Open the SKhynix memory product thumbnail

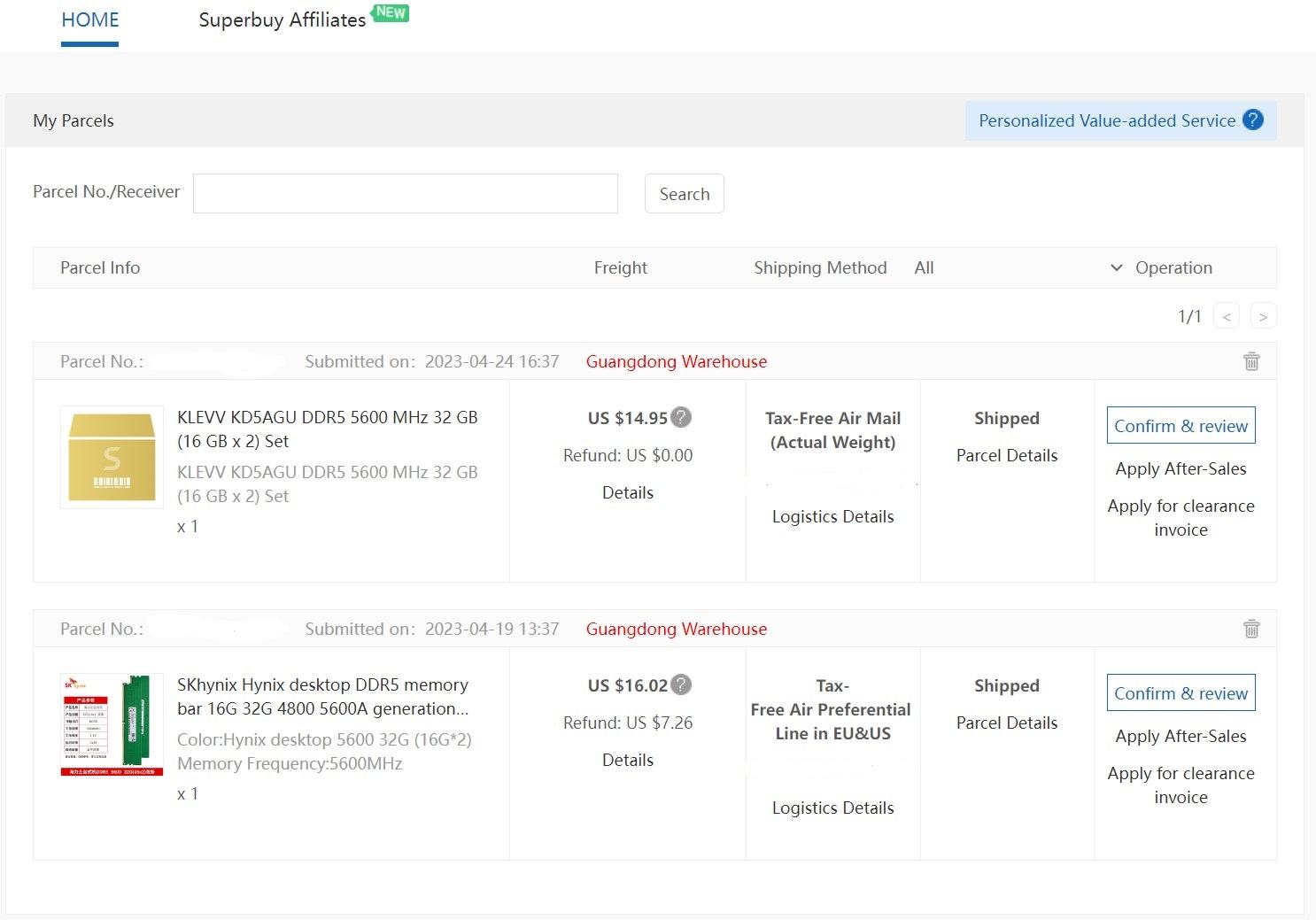point(112,724)
